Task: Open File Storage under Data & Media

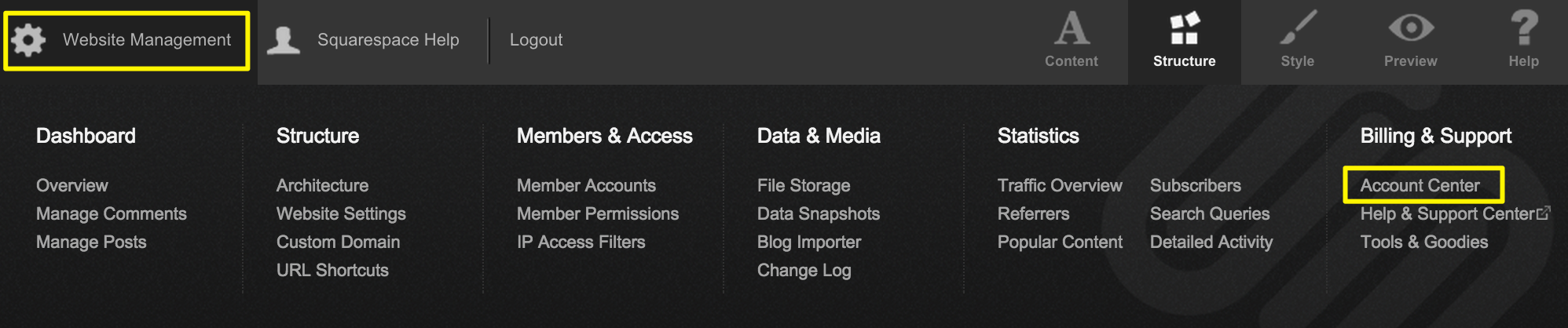Action: click(x=804, y=185)
